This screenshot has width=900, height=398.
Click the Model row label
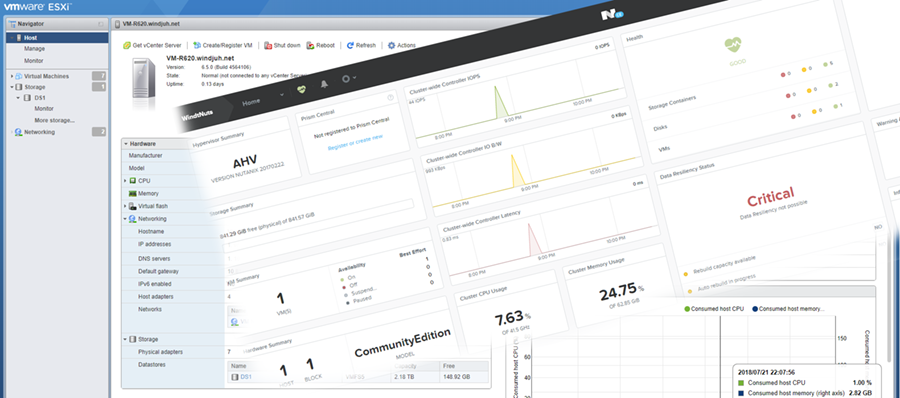[x=137, y=168]
